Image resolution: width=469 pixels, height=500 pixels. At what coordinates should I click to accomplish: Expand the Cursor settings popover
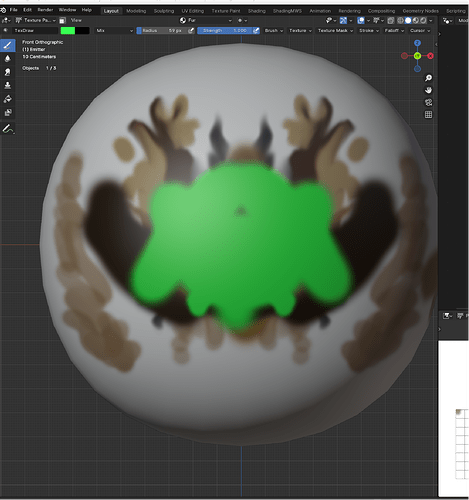[x=420, y=31]
